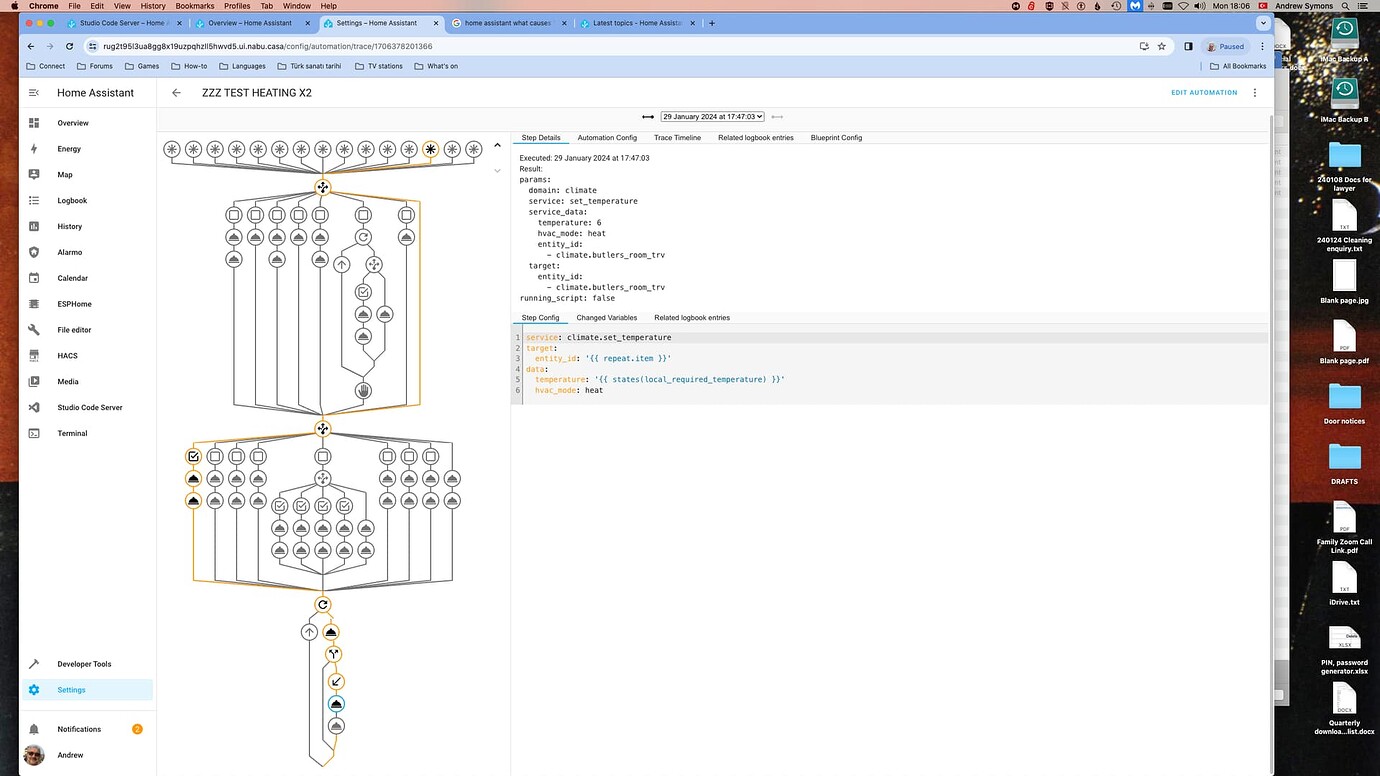Go back using the left arrow
This screenshot has width=1380, height=776.
177,93
